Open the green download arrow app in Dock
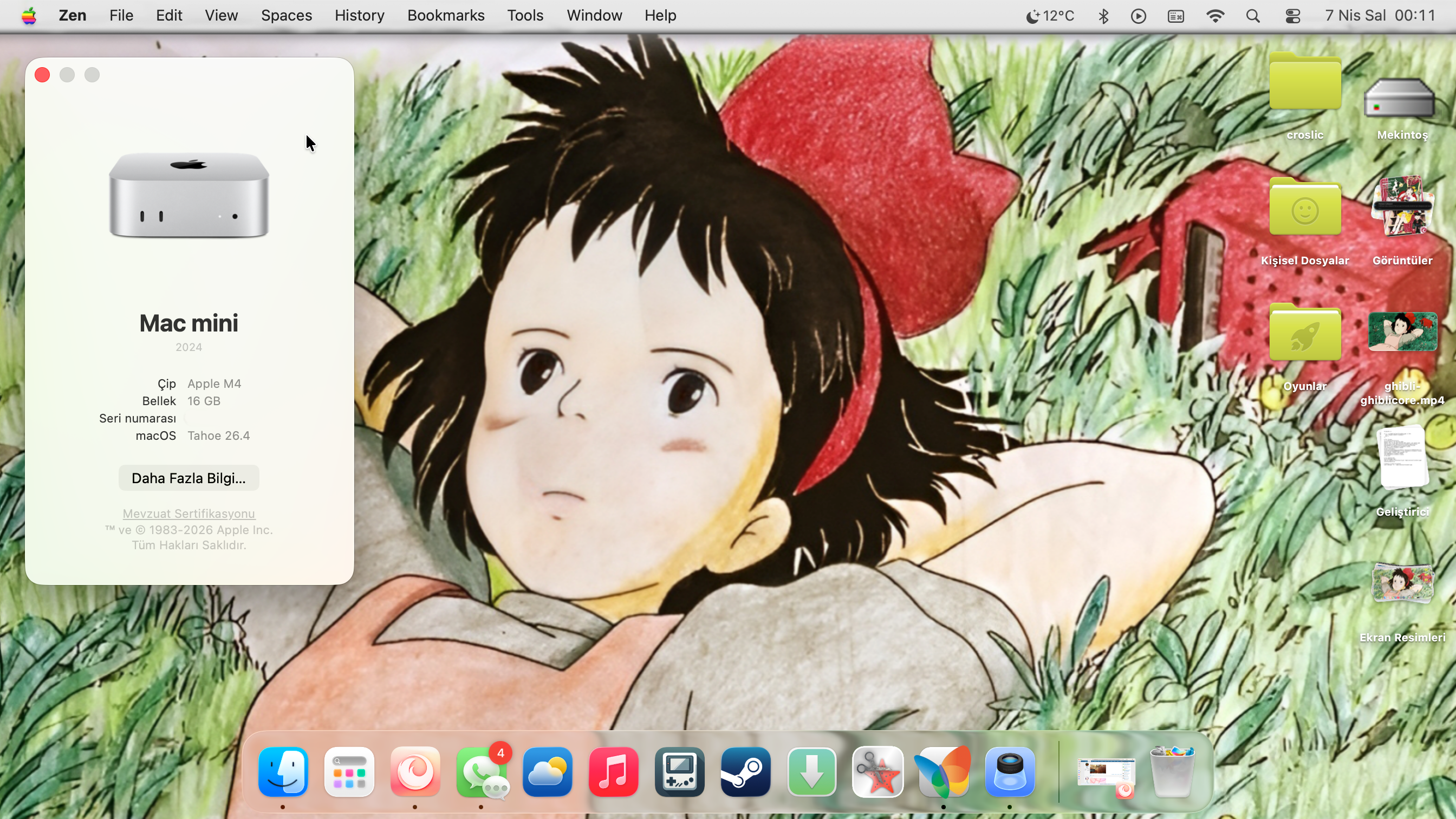Image resolution: width=1456 pixels, height=819 pixels. coord(812,771)
